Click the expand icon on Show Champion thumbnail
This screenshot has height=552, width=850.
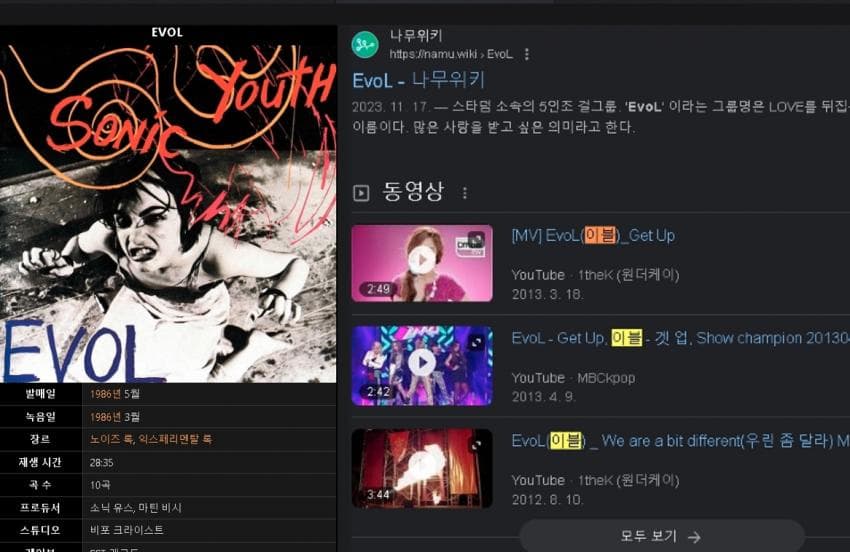tap(476, 342)
